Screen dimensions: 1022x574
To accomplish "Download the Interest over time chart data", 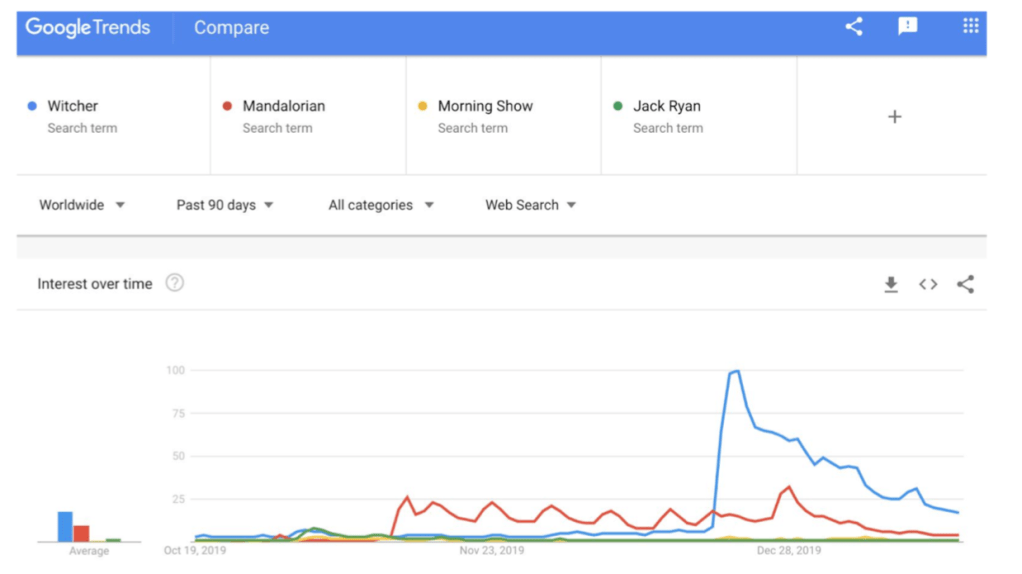I will [891, 284].
